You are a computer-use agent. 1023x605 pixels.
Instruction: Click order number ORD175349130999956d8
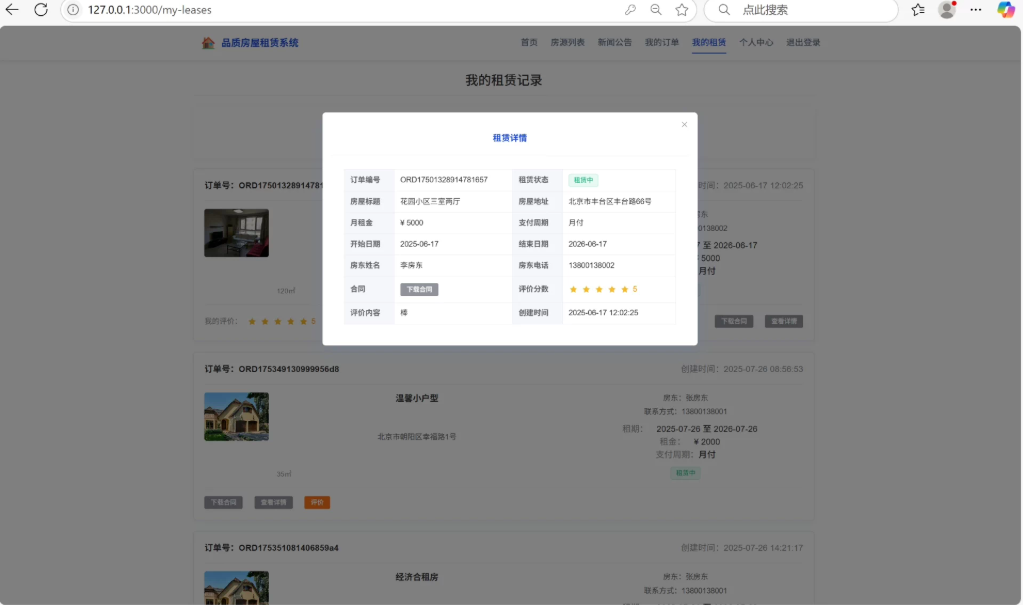pyautogui.click(x=288, y=369)
